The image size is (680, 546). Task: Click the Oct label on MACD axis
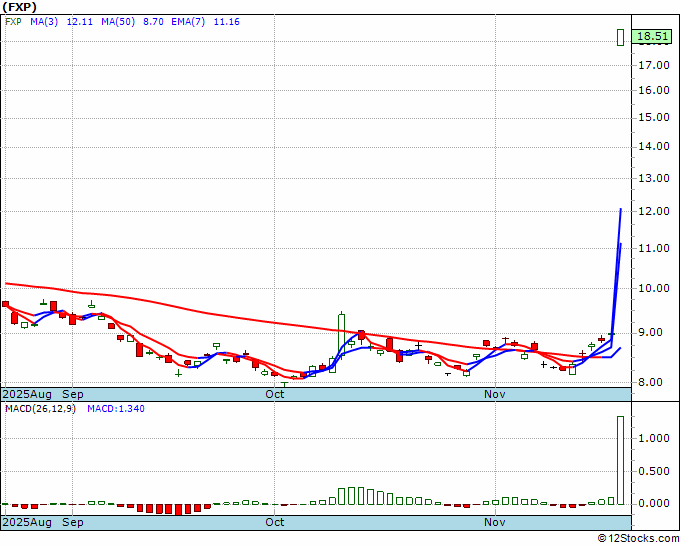275,522
